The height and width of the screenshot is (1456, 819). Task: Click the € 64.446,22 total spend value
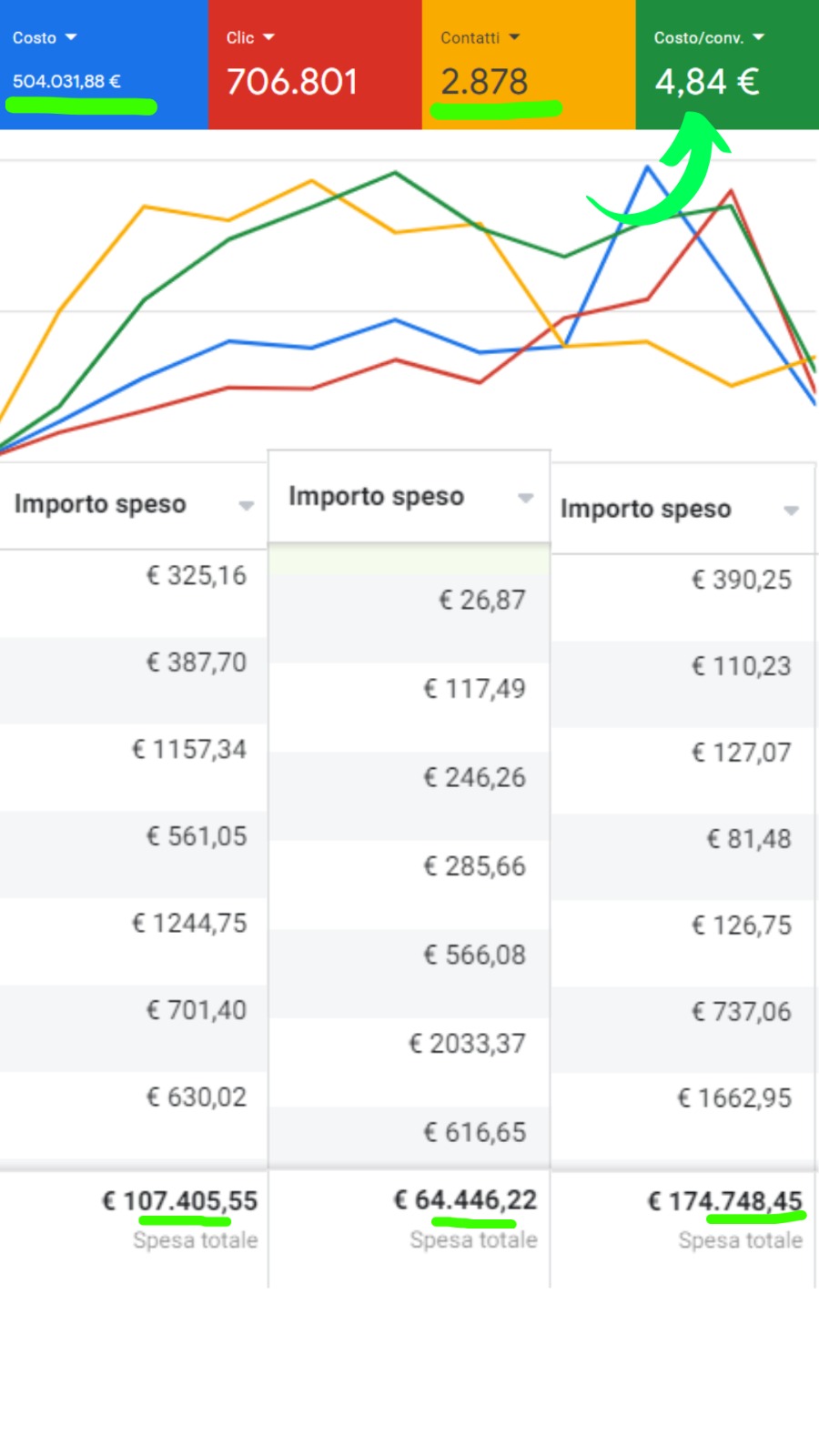click(x=466, y=1200)
